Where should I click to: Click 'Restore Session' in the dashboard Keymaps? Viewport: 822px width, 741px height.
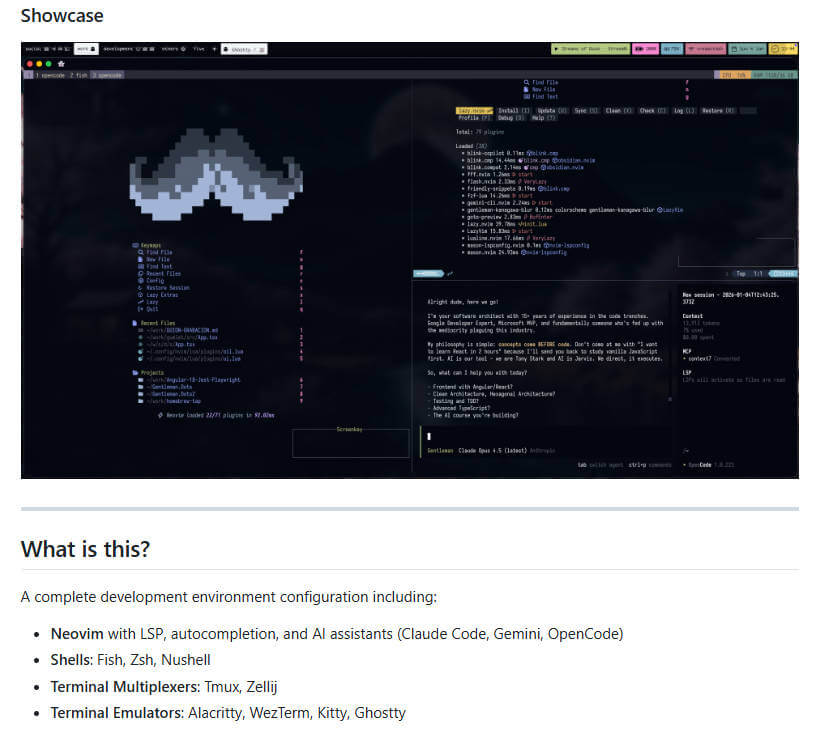coord(168,288)
